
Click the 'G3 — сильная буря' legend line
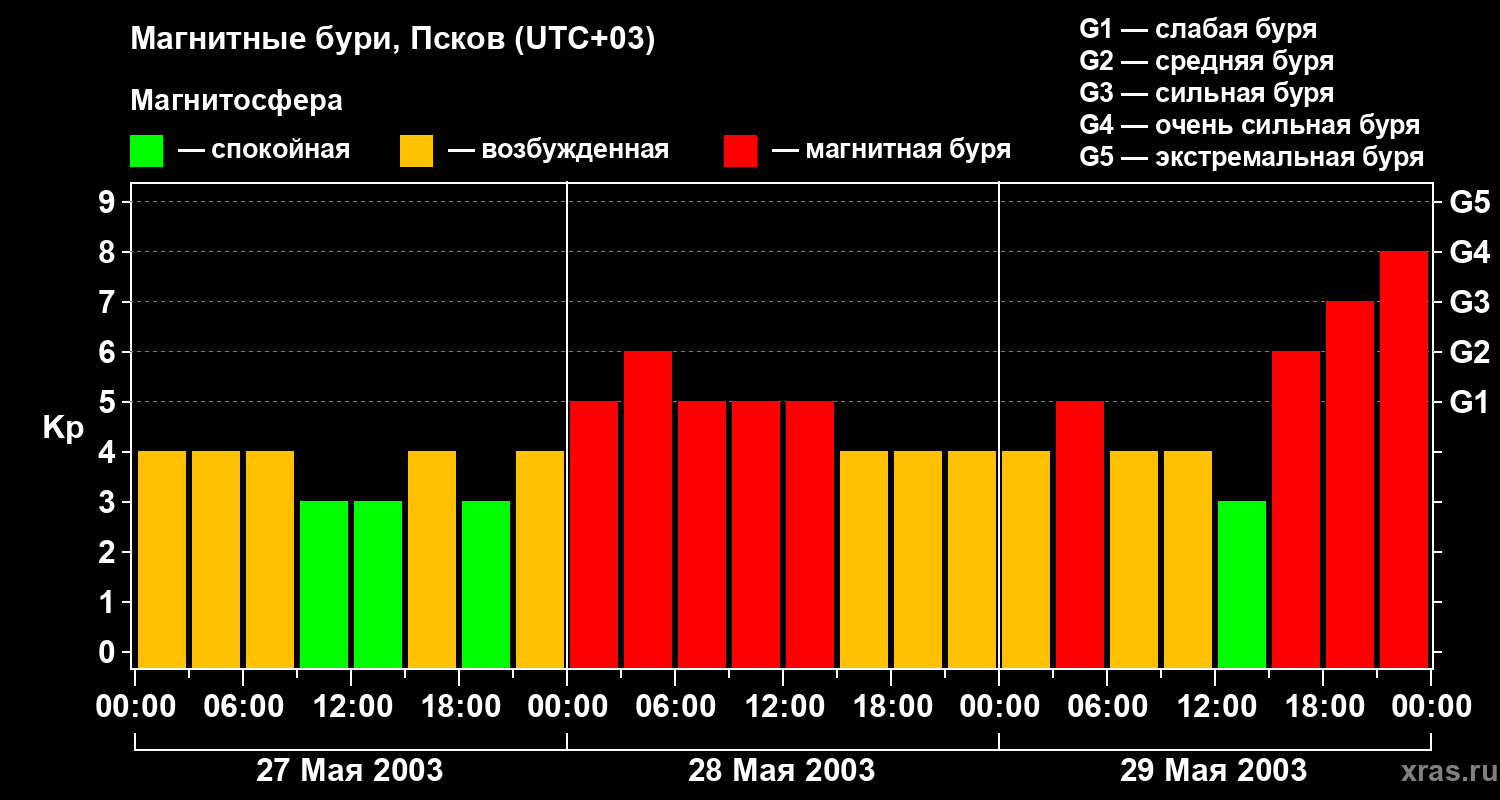(x=1206, y=93)
